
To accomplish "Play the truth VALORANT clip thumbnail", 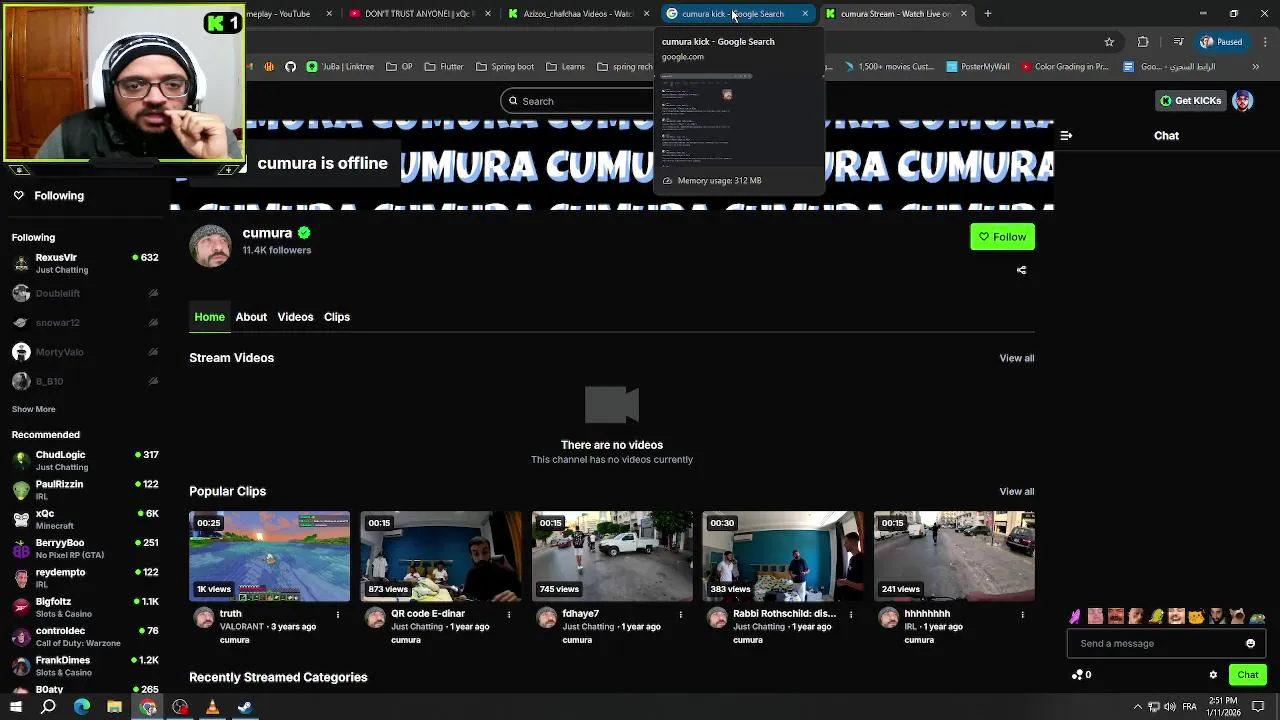I will [269, 556].
